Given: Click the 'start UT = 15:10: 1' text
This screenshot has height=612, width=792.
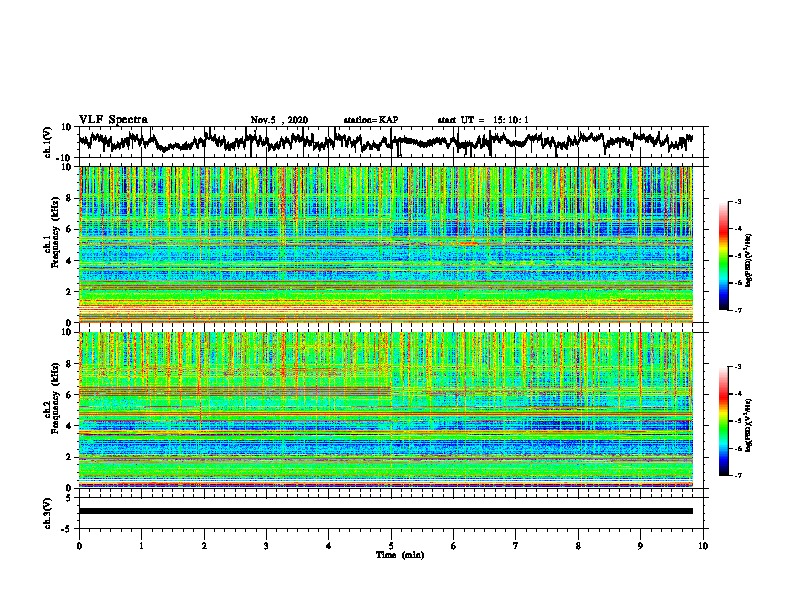Looking at the screenshot, I should [483, 120].
